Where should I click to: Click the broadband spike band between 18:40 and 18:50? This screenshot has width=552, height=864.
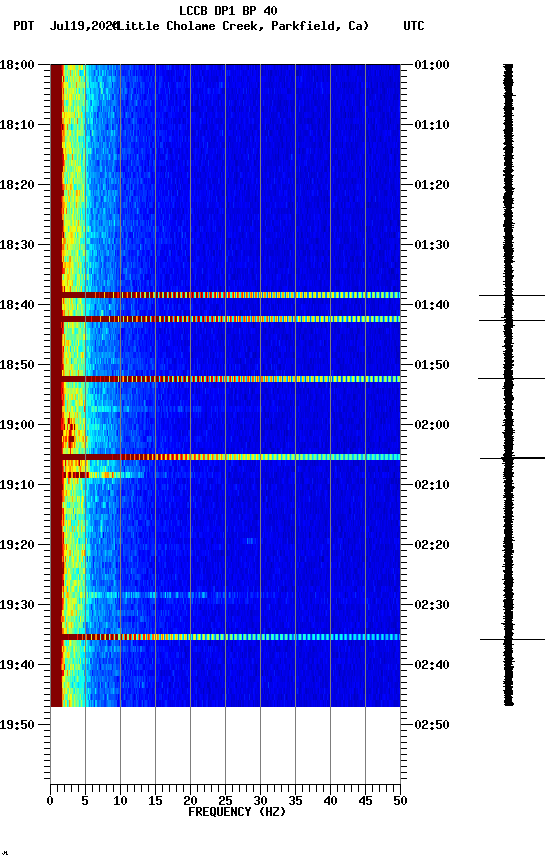225,319
